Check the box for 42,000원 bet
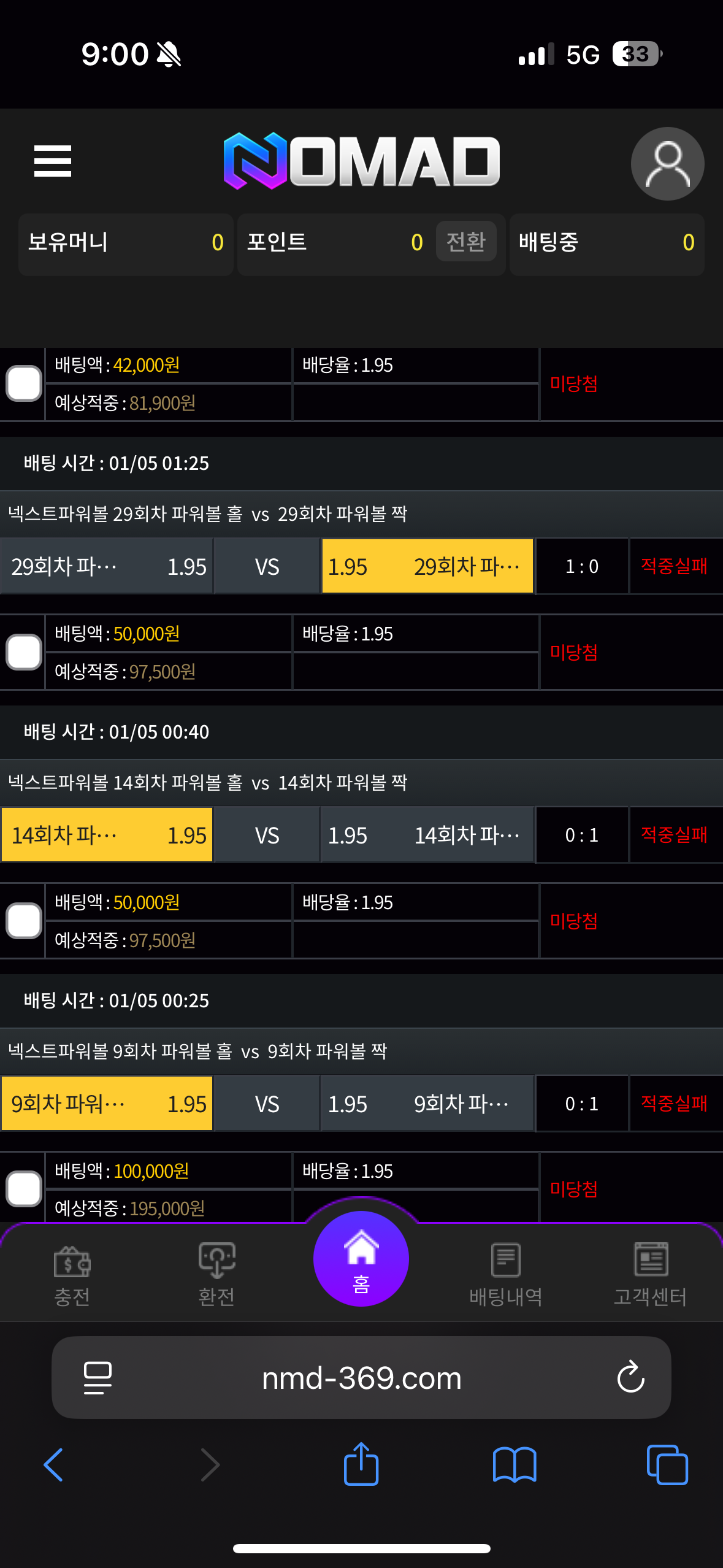The width and height of the screenshot is (723, 1568). pyautogui.click(x=24, y=384)
